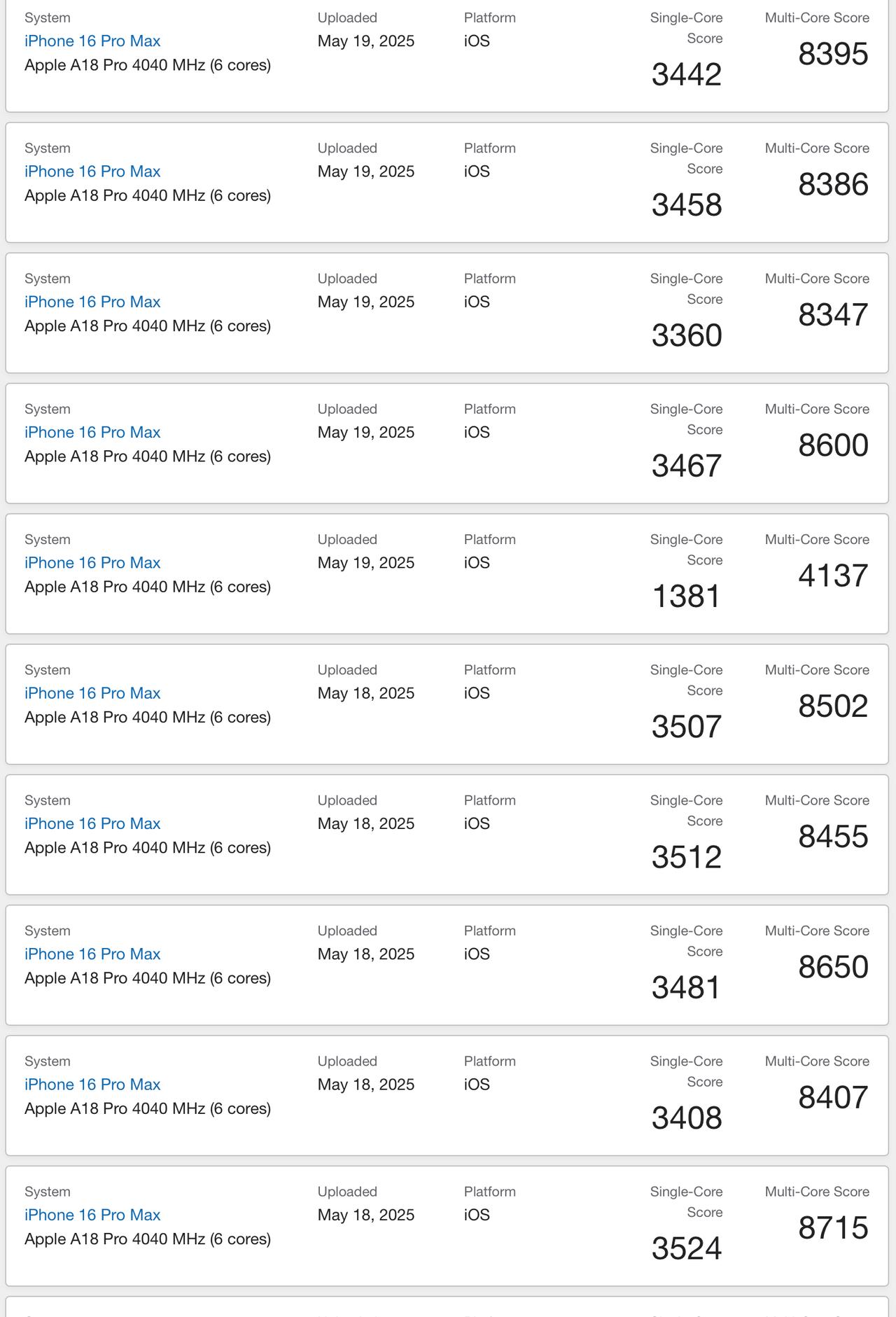This screenshot has width=896, height=1317.
Task: Open iPhone 16 Pro Max result scoring 3467
Action: click(92, 433)
